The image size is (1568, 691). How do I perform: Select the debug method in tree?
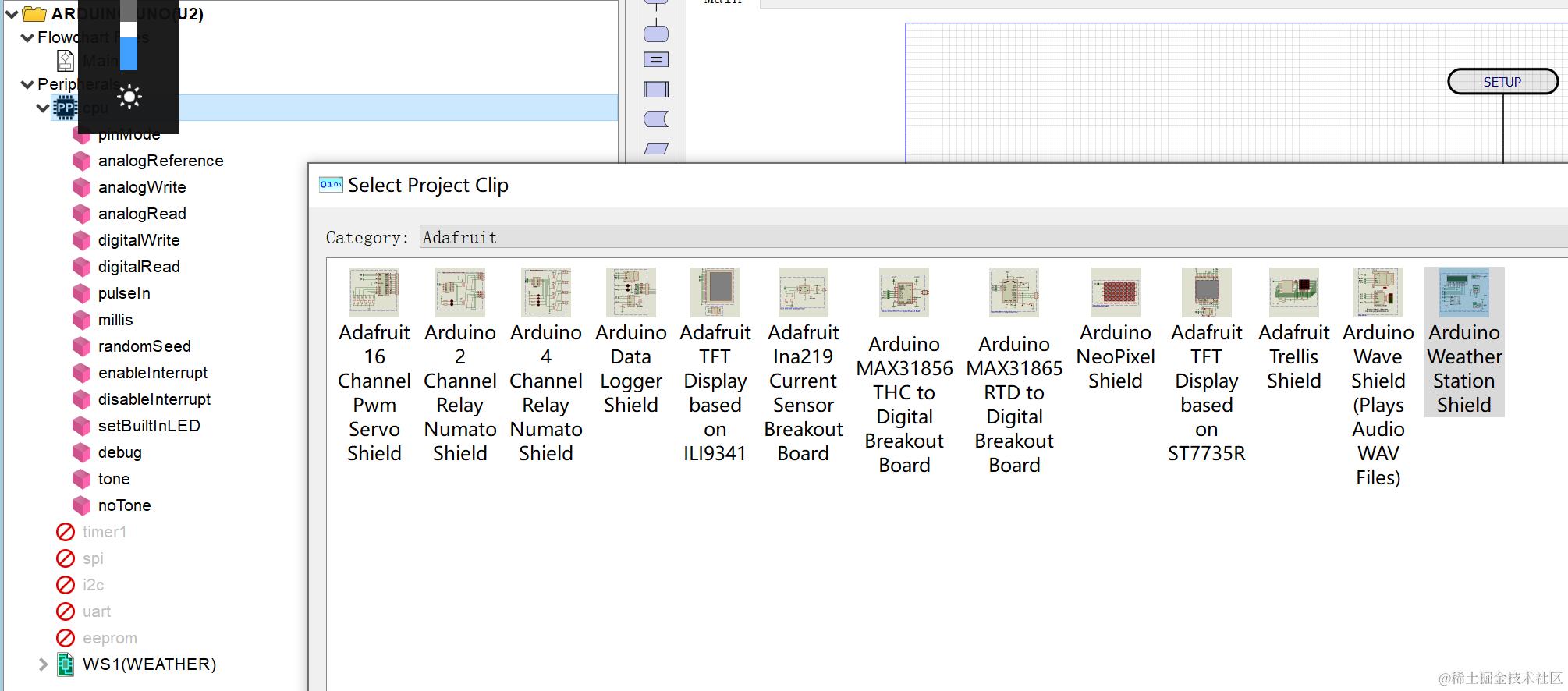[119, 452]
